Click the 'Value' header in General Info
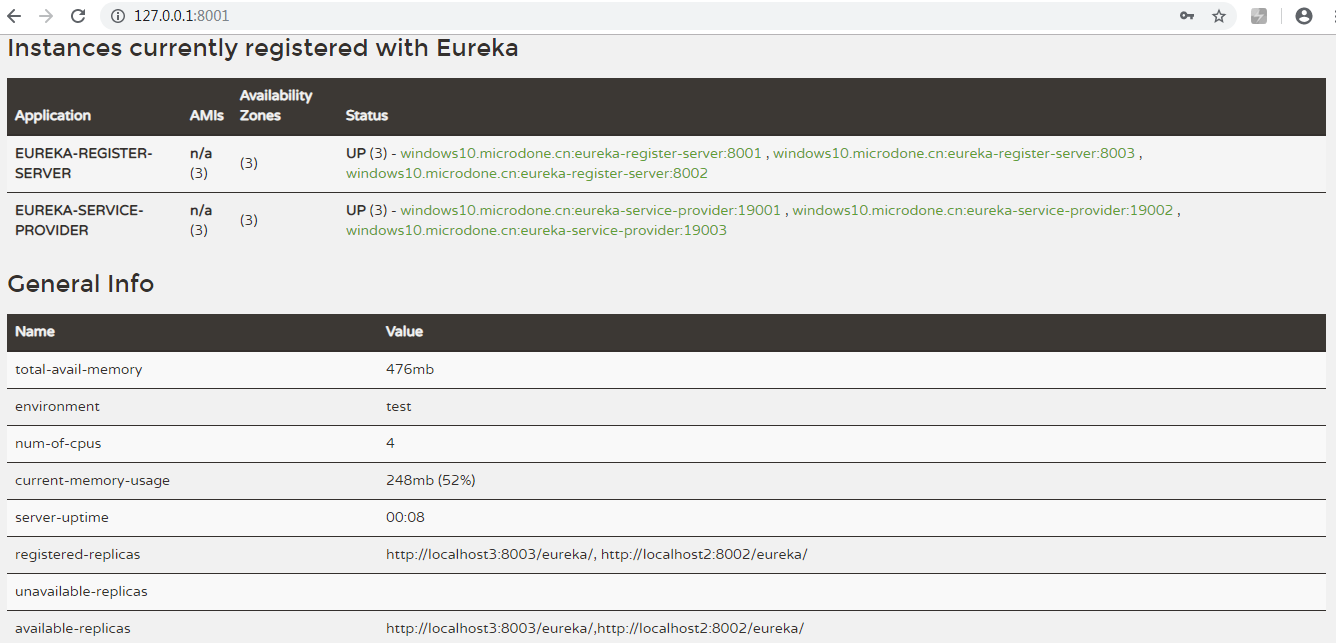Image resolution: width=1336 pixels, height=643 pixels. [405, 331]
